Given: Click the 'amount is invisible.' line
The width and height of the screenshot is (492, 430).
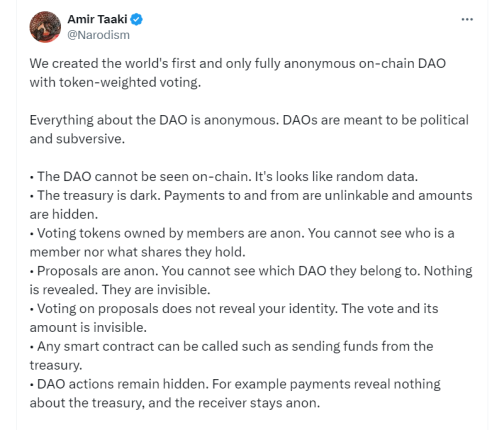Looking at the screenshot, I should click(88, 327).
